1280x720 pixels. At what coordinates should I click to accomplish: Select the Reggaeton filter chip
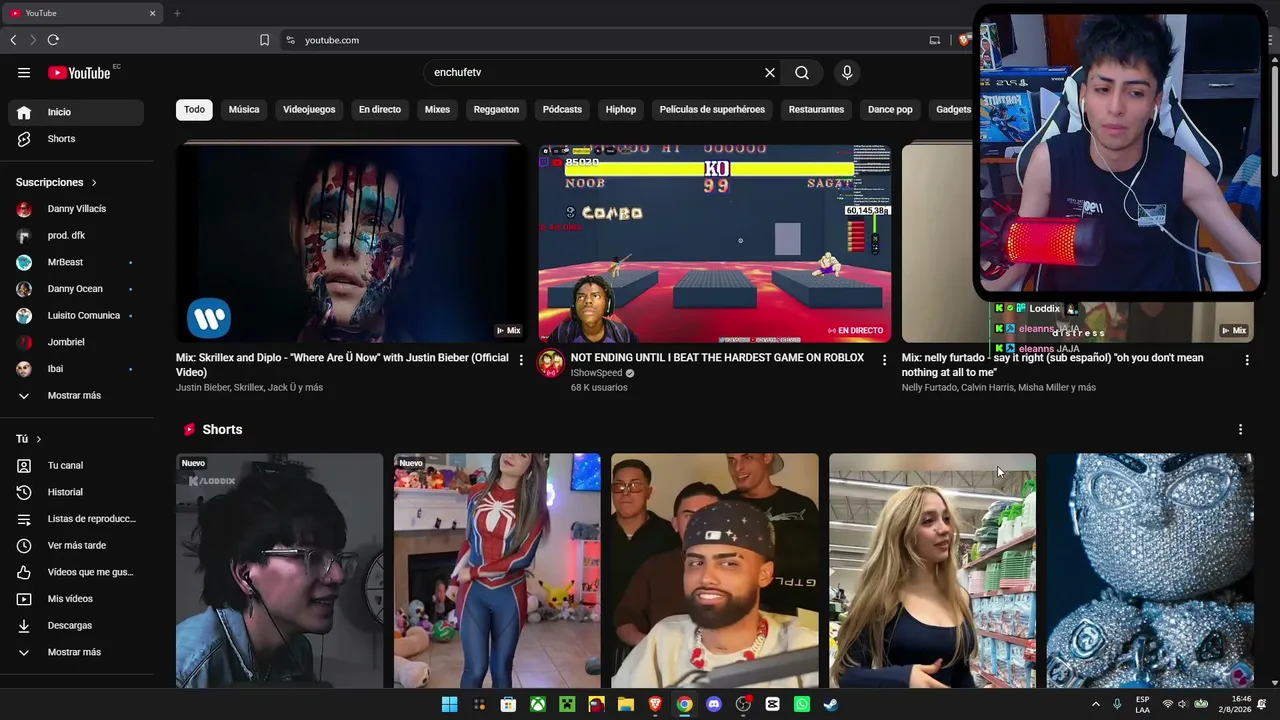[x=496, y=109]
